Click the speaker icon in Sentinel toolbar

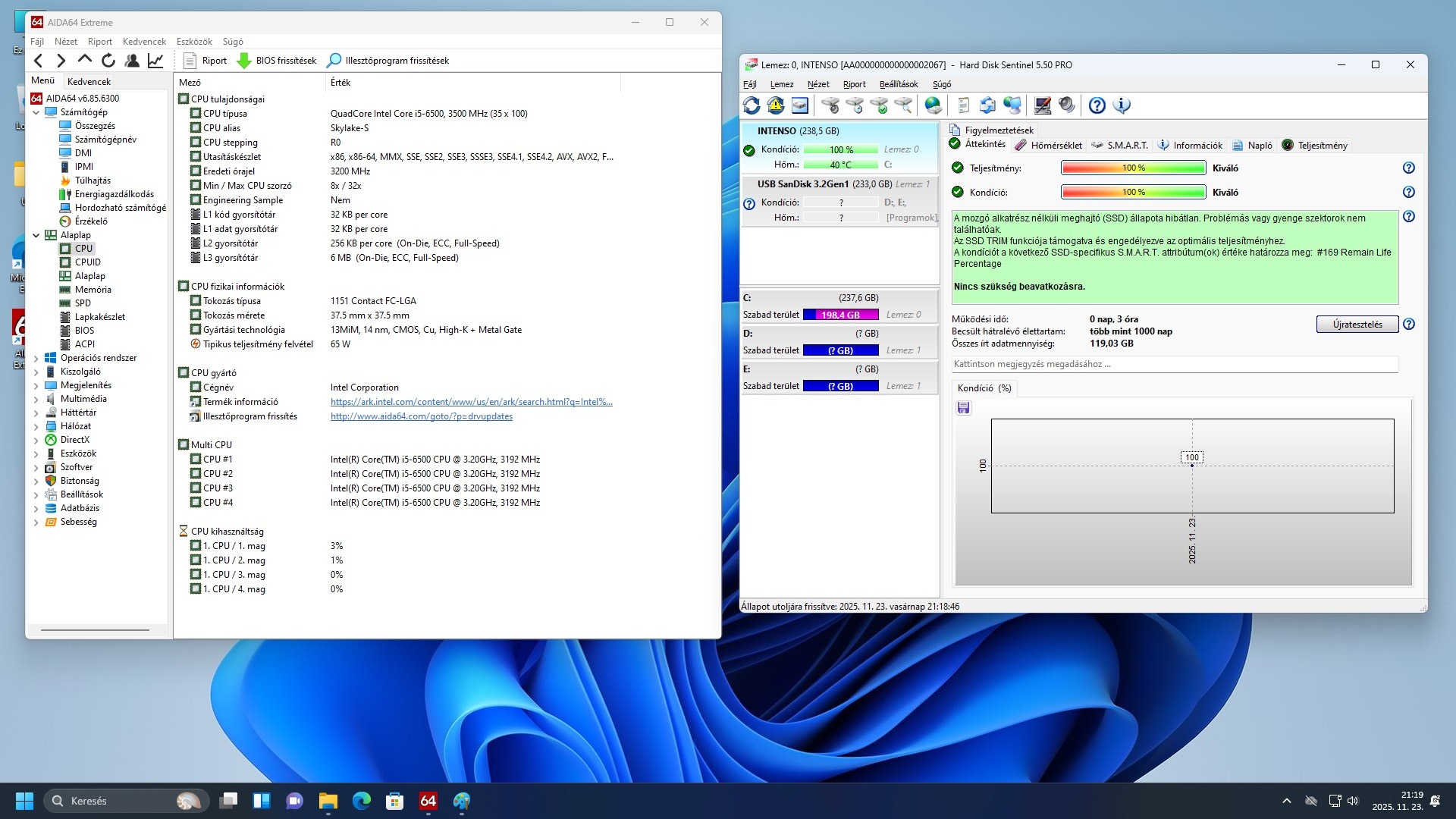tap(1067, 105)
